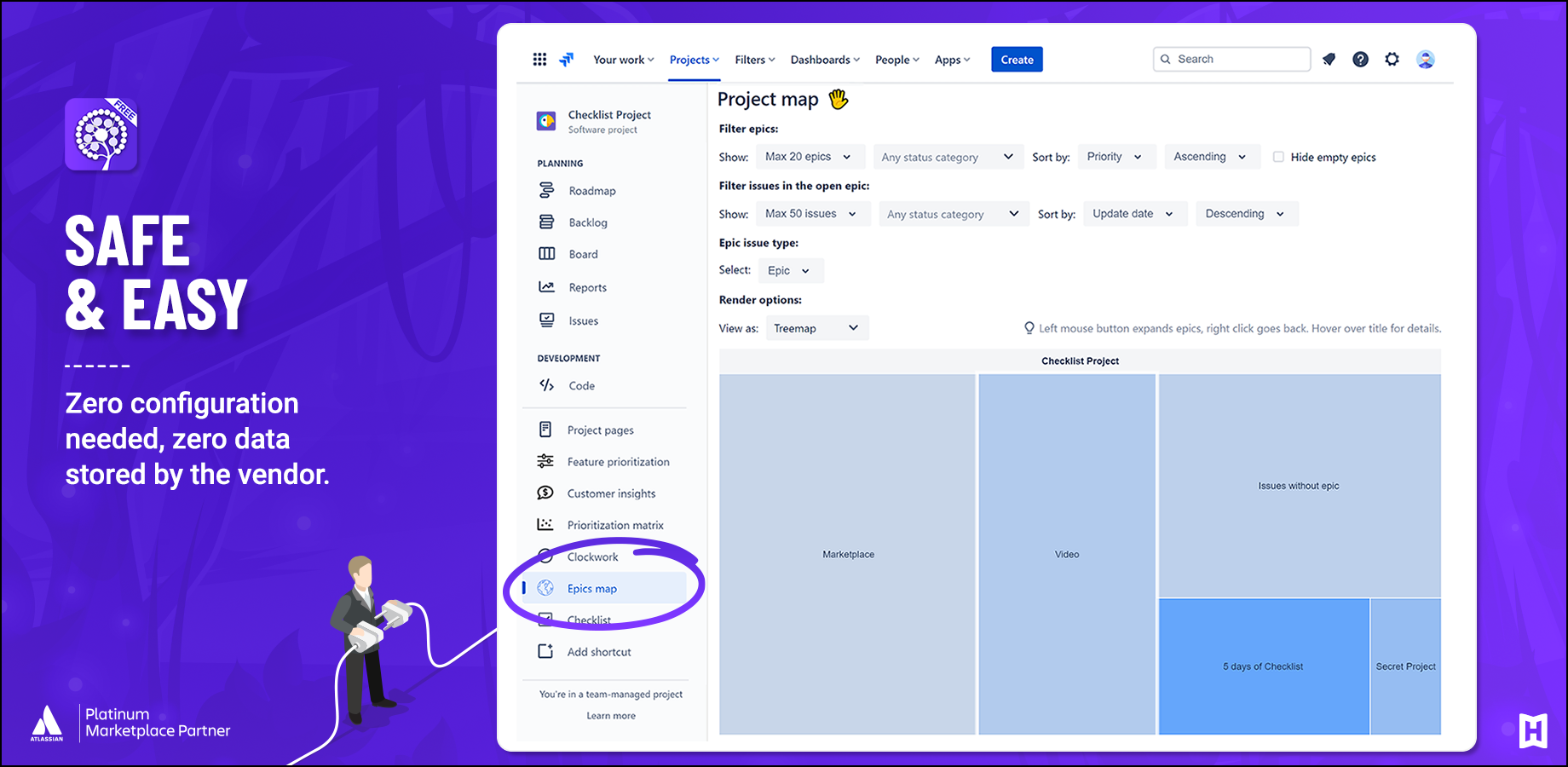Open the Filters menu
1568x767 pixels.
click(x=755, y=60)
